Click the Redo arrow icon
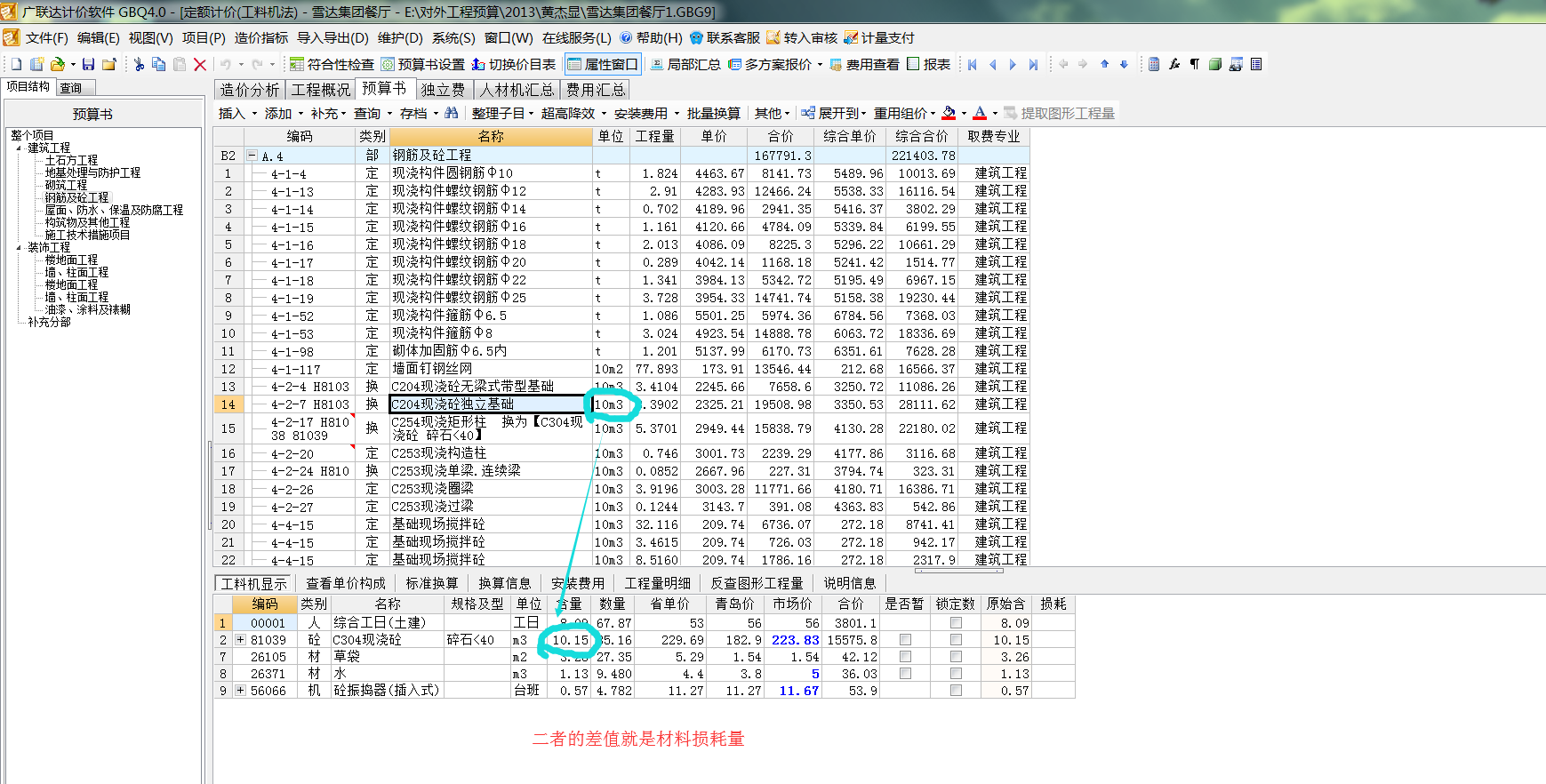 257,64
